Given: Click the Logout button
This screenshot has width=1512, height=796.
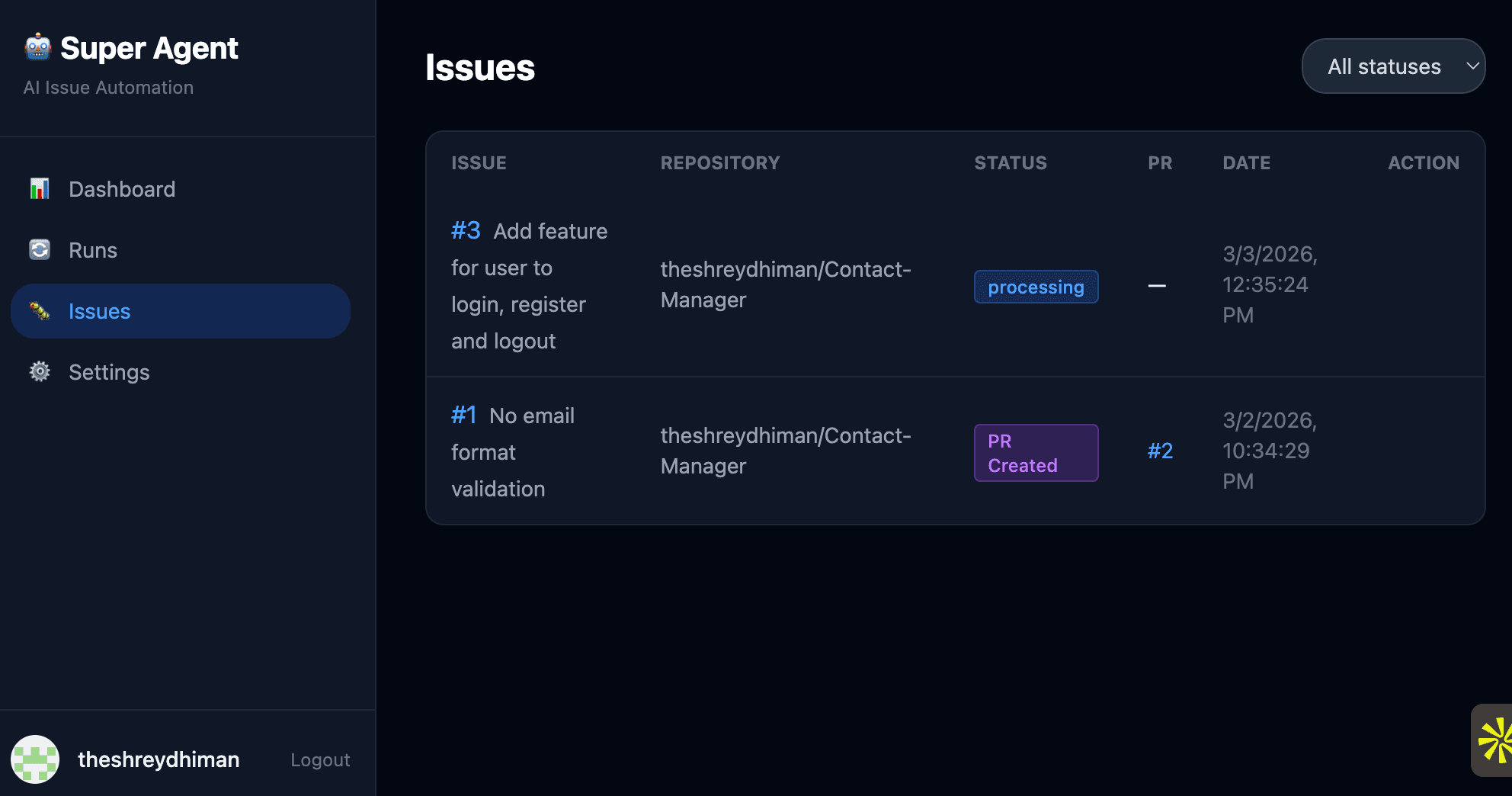Looking at the screenshot, I should click(319, 759).
